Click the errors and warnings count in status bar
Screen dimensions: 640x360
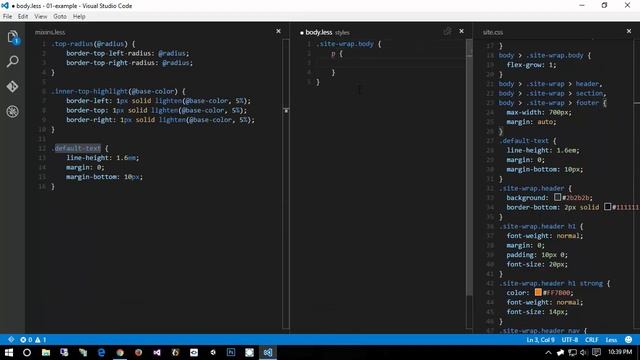(33, 340)
